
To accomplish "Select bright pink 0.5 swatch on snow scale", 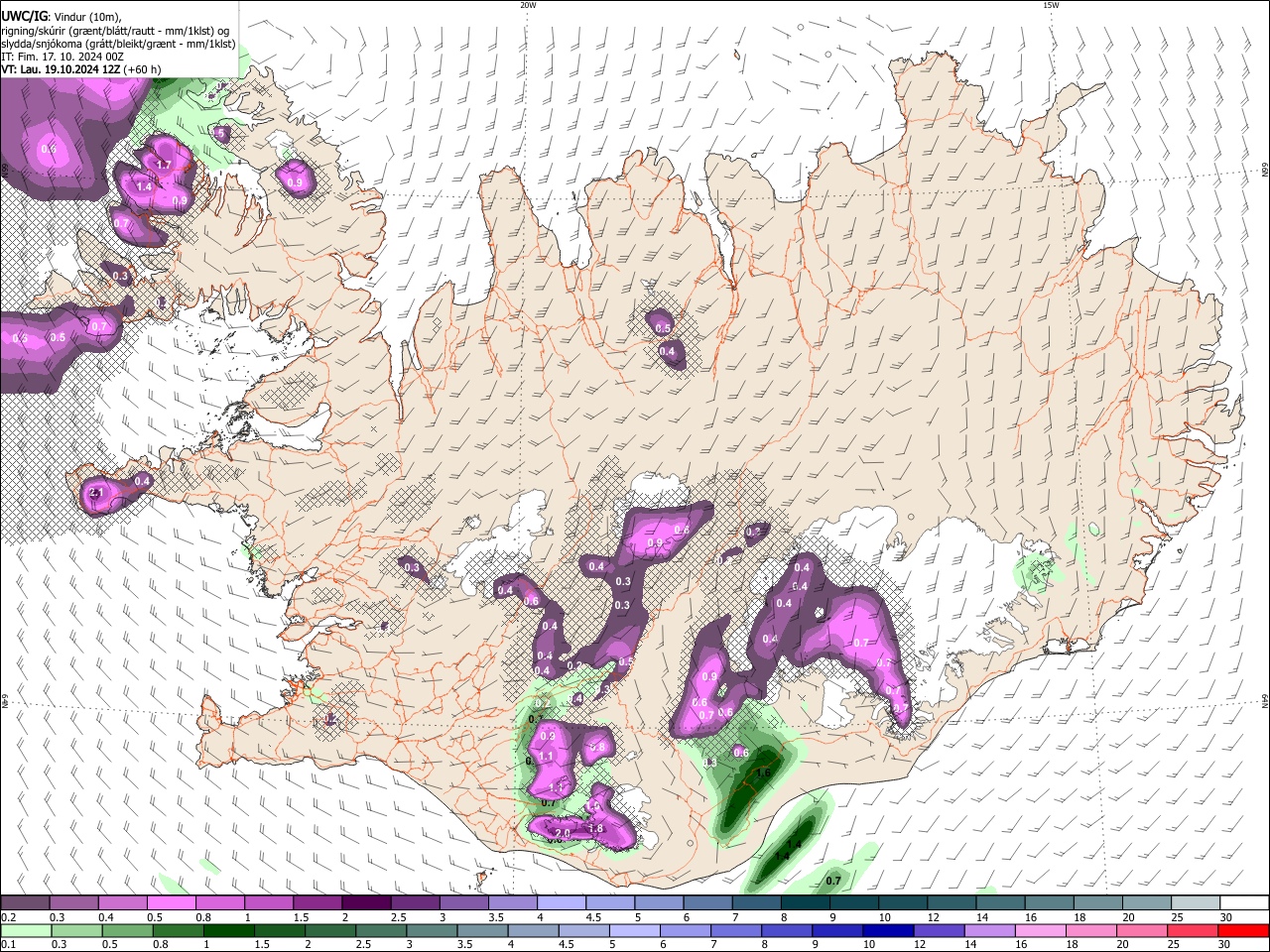I will 171,902.
